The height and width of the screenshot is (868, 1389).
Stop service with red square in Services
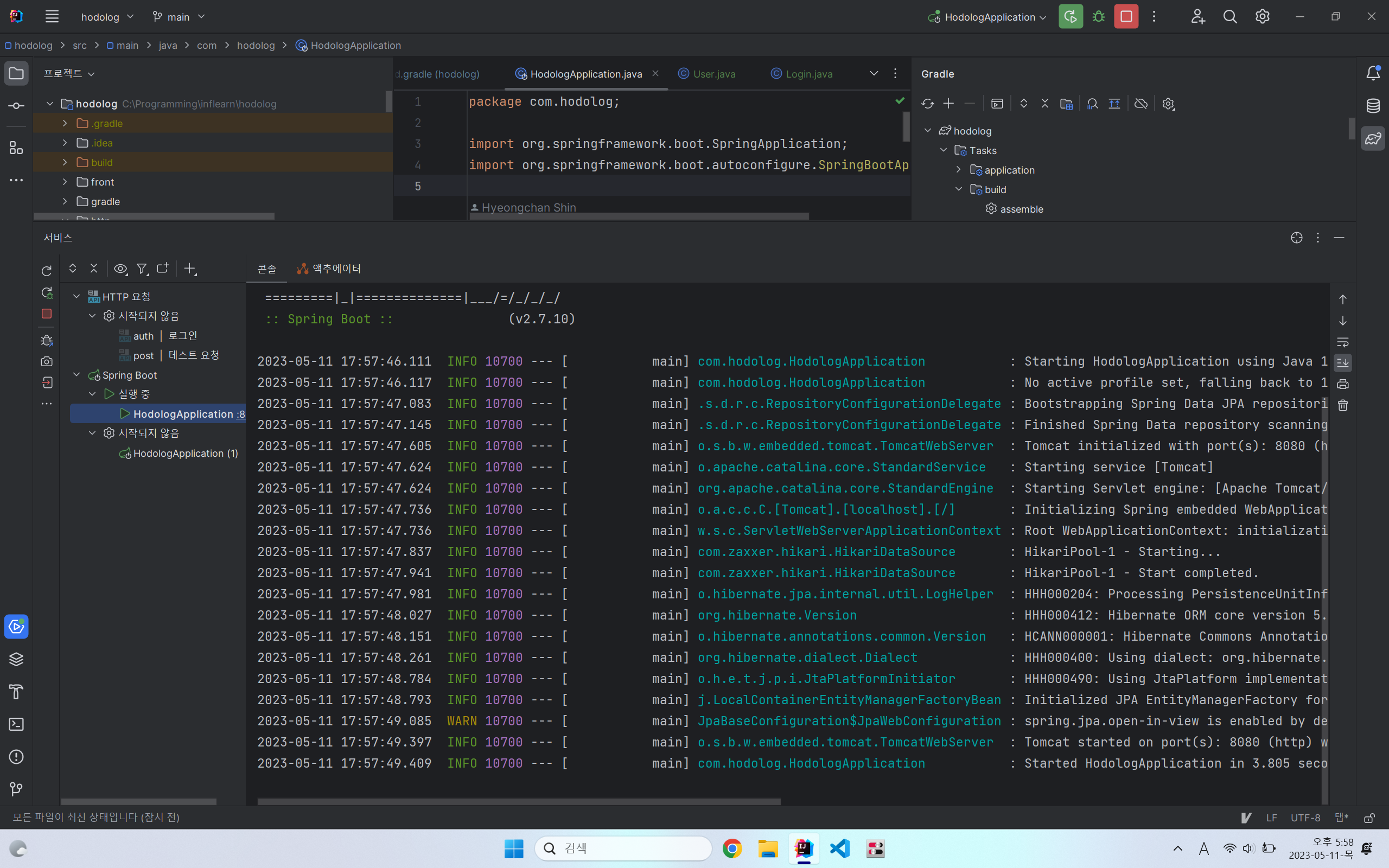[47, 314]
